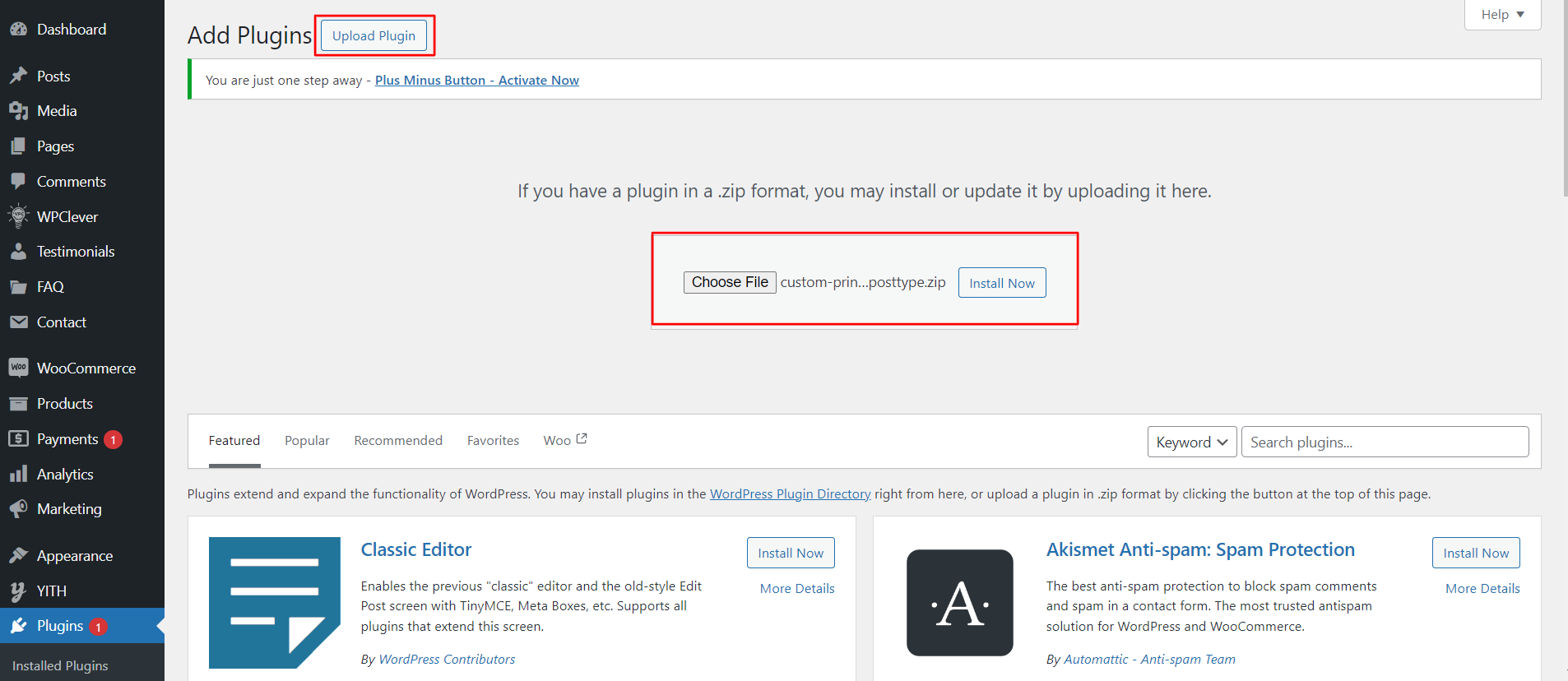Viewport: 1568px width, 681px height.
Task: Click the Woo tab external link icon
Action: 582,439
